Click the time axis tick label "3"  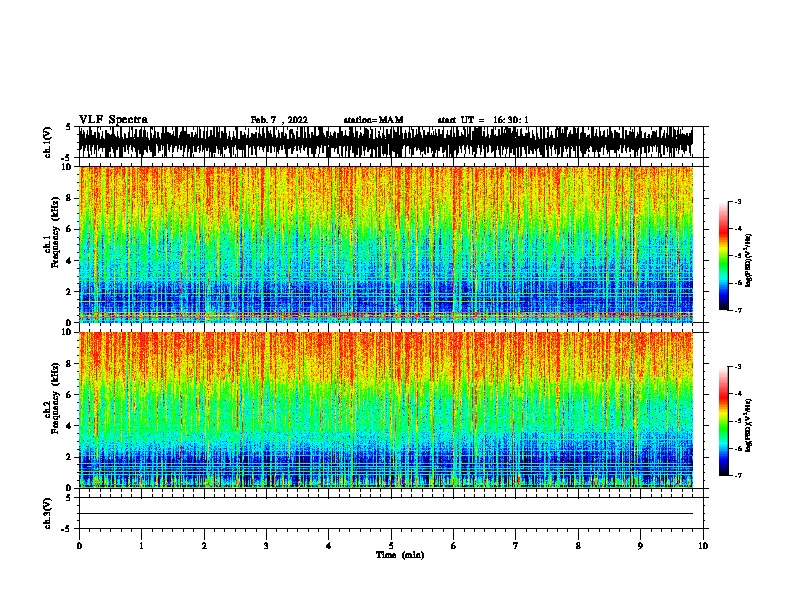coord(266,546)
